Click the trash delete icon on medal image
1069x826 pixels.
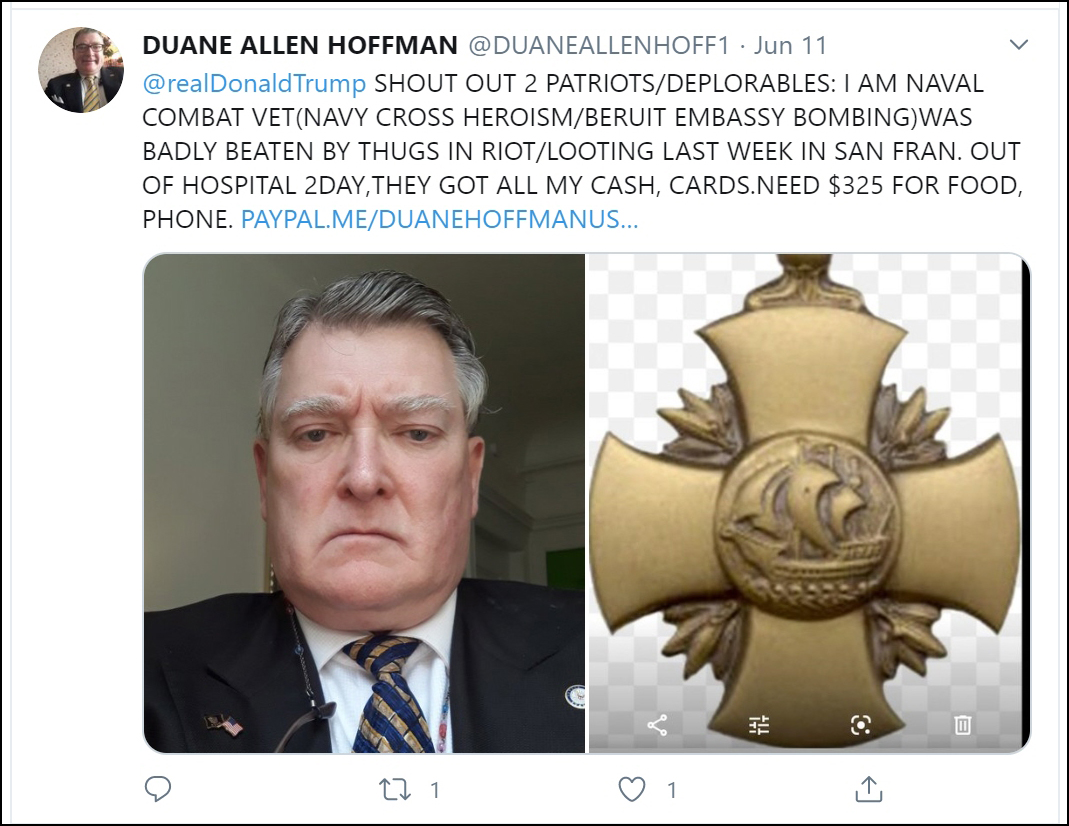pos(963,724)
